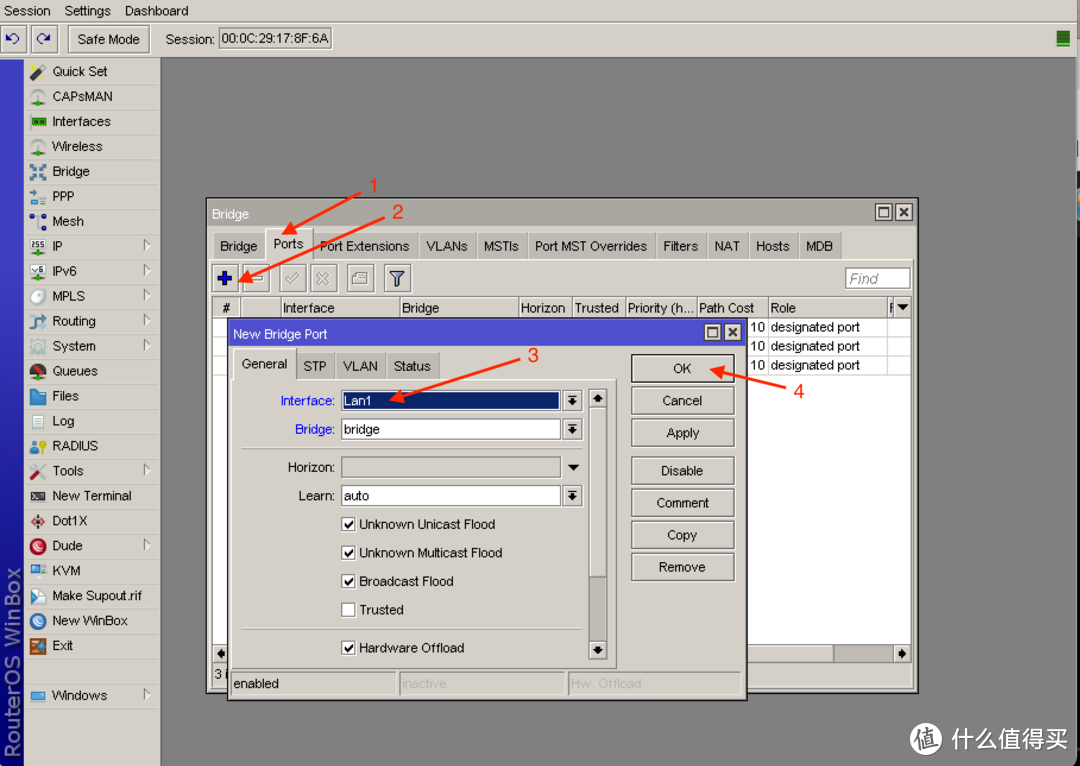Open Wireless sidebar item
The height and width of the screenshot is (766, 1080).
click(x=93, y=146)
